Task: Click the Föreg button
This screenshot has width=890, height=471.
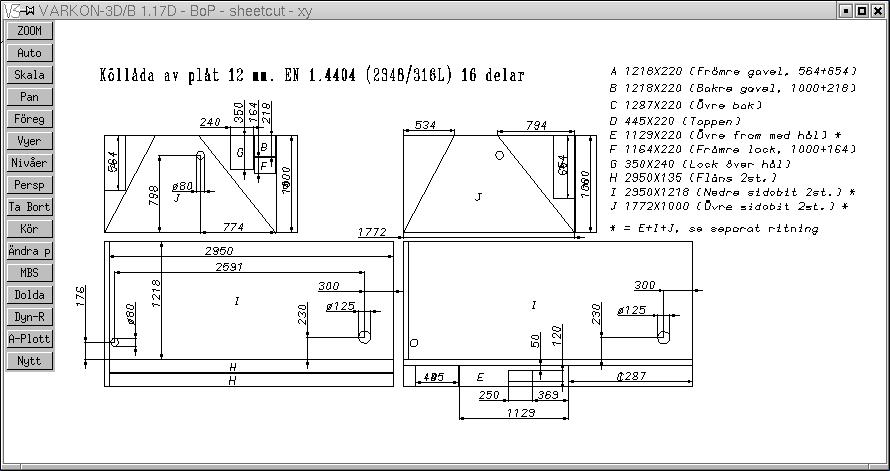Action: [30, 119]
